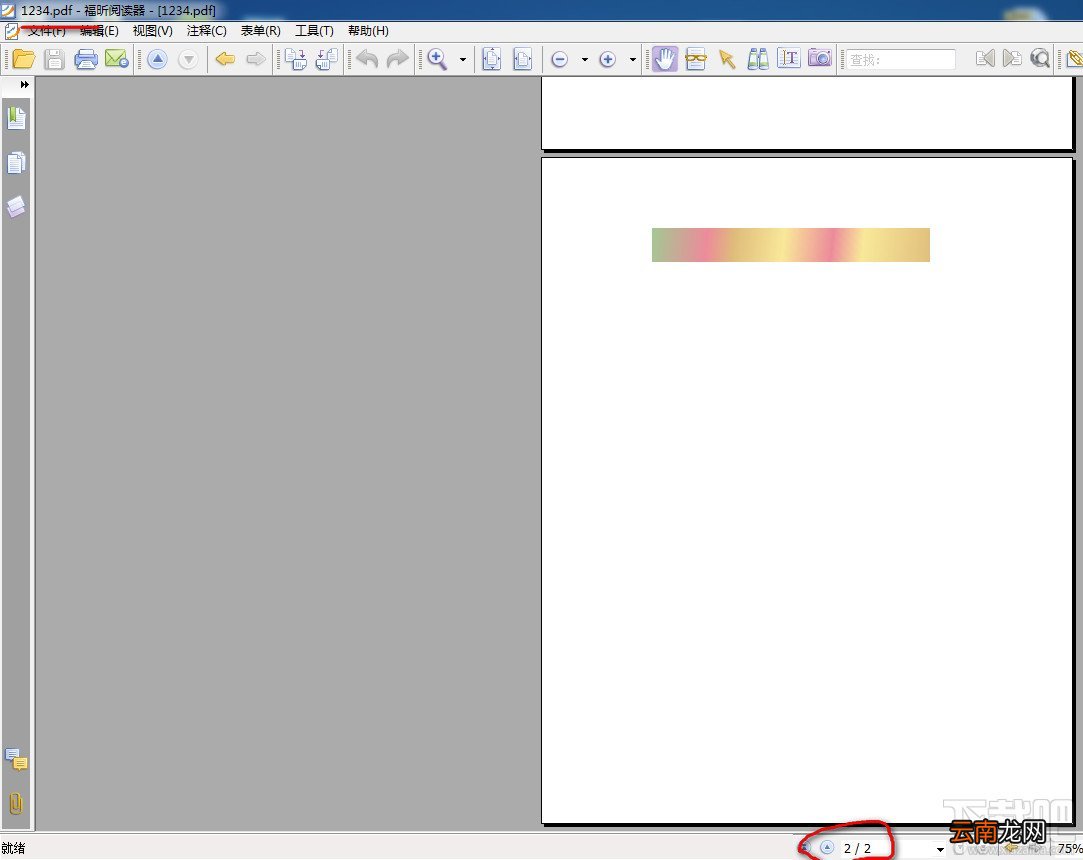Open the Zoom magnifier tool dropdown arrow
1083x860 pixels.
coord(463,60)
